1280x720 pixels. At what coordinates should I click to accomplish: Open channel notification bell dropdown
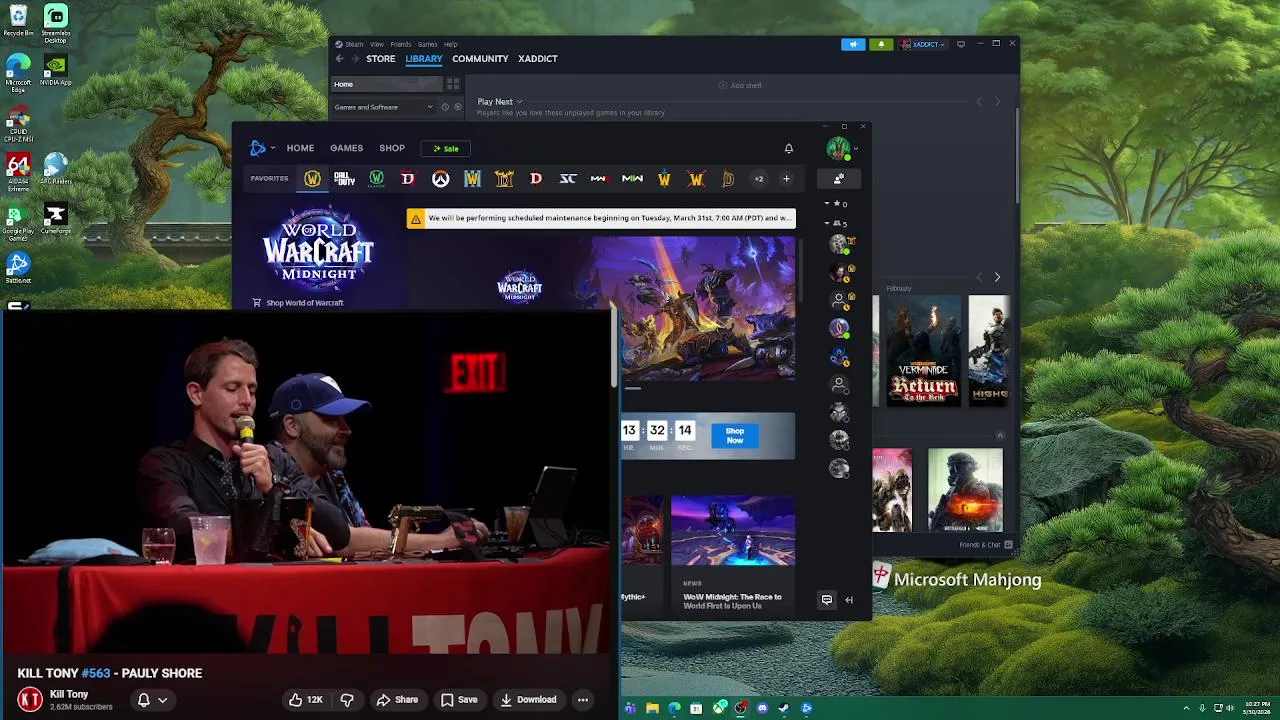point(152,700)
